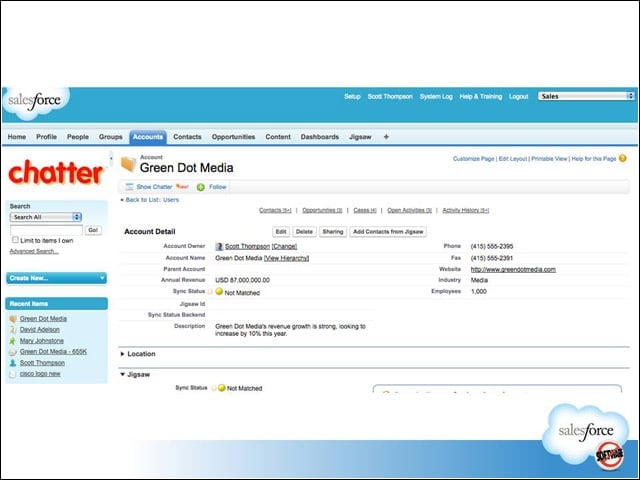The height and width of the screenshot is (480, 640).
Task: Open the Setup link
Action: [x=352, y=97]
